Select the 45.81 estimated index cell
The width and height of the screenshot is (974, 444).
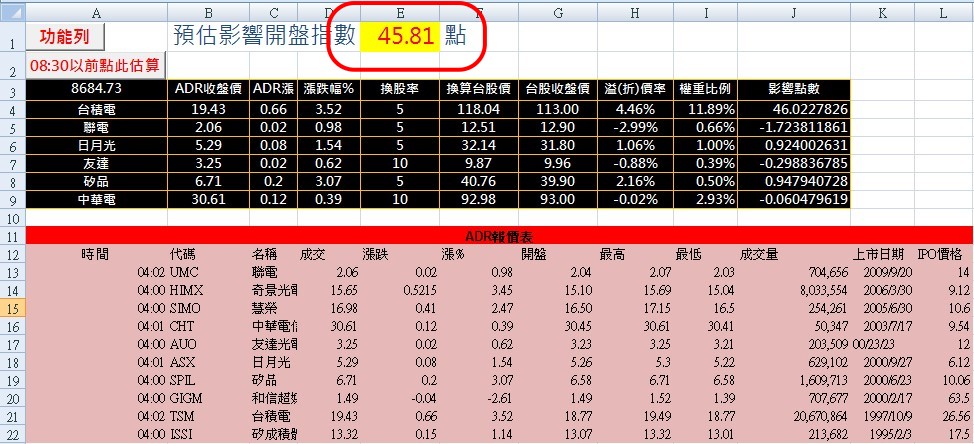[399, 37]
